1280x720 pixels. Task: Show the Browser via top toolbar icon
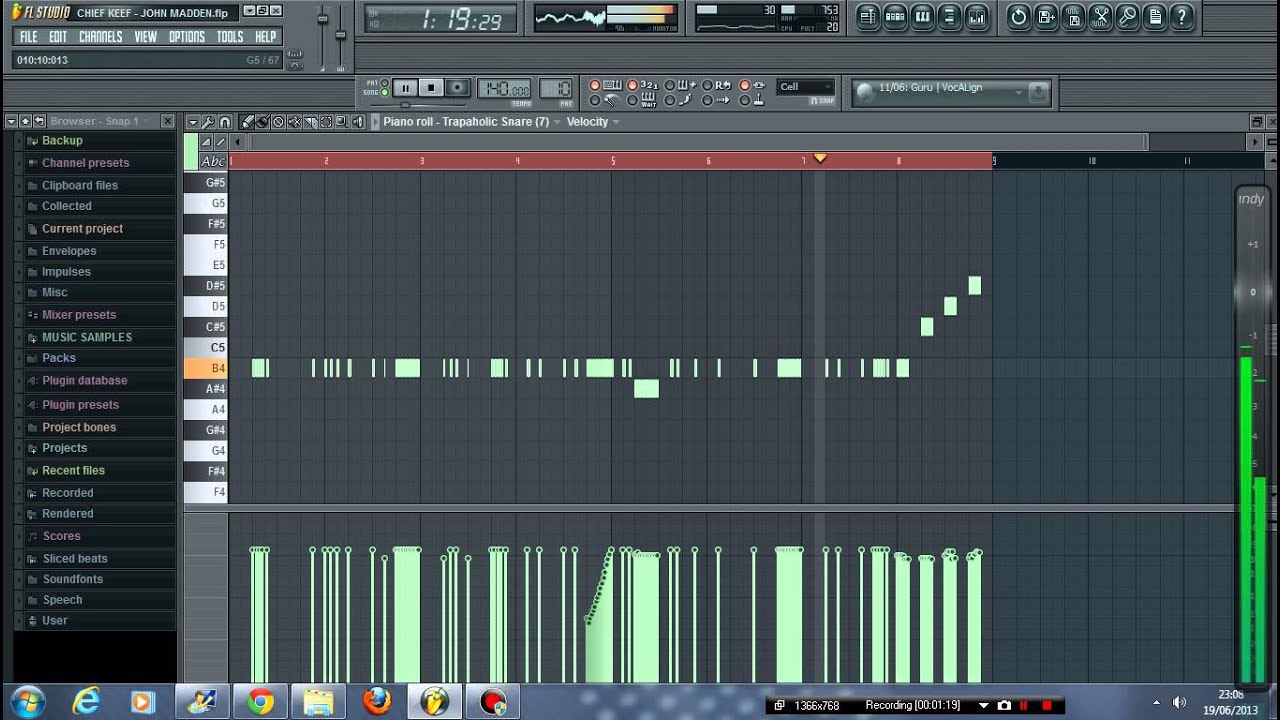tap(950, 16)
